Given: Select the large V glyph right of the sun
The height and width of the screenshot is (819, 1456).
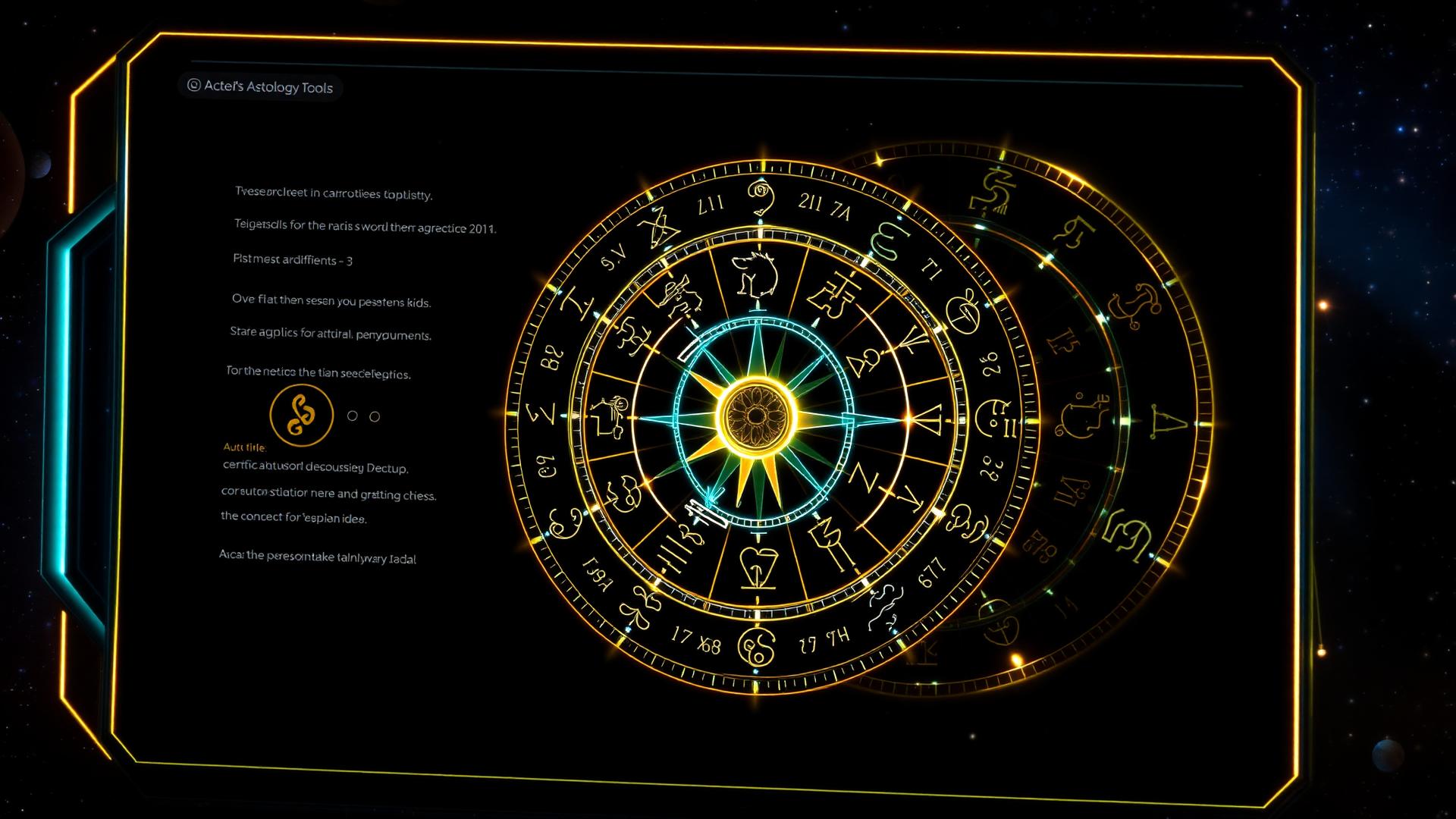Looking at the screenshot, I should tap(927, 422).
